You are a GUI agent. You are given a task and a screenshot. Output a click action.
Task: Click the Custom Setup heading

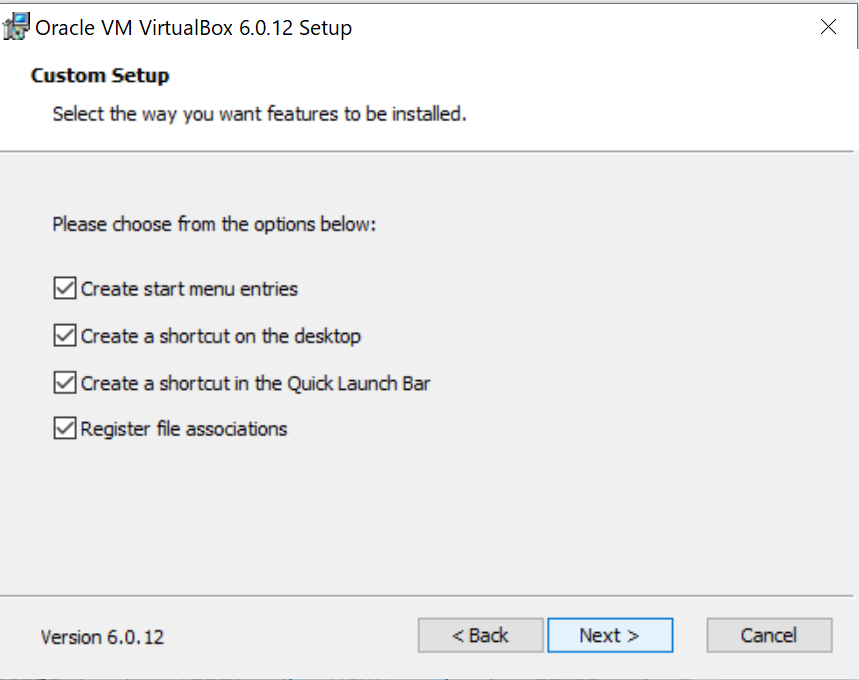100,75
